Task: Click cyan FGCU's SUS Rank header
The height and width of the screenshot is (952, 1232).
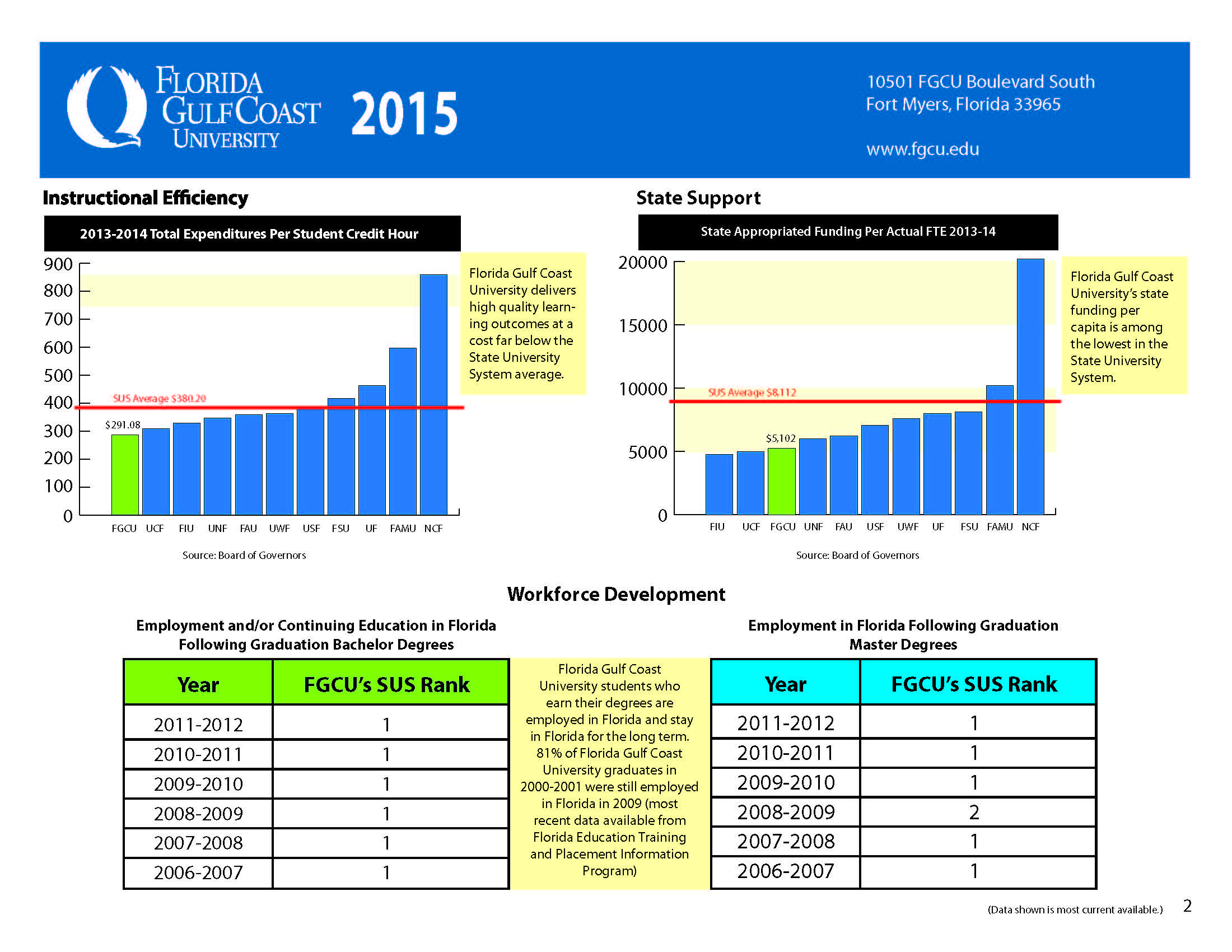Action: (974, 684)
